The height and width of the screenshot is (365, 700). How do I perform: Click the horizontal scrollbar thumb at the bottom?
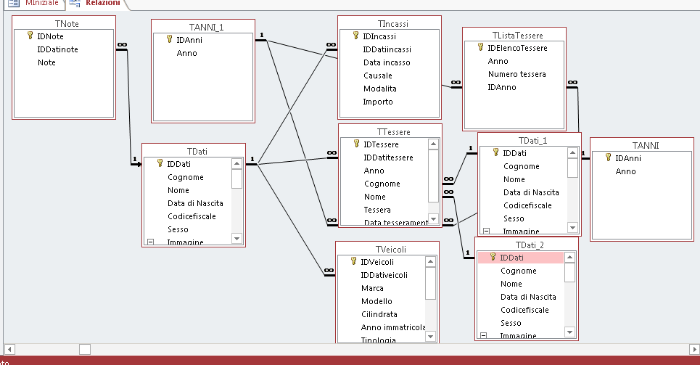(85, 349)
